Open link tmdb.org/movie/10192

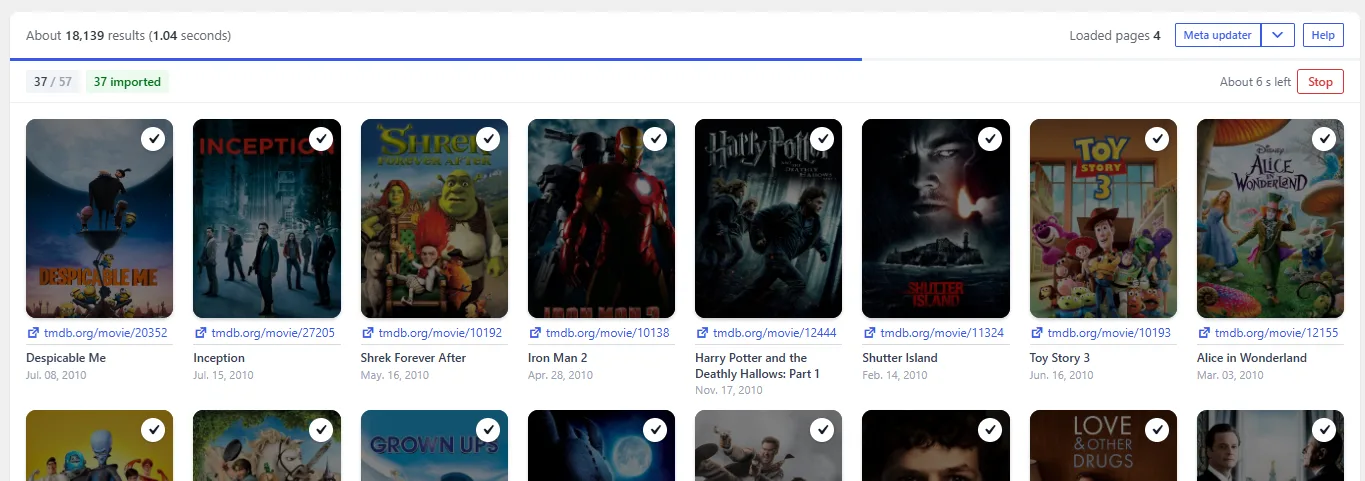pos(440,333)
